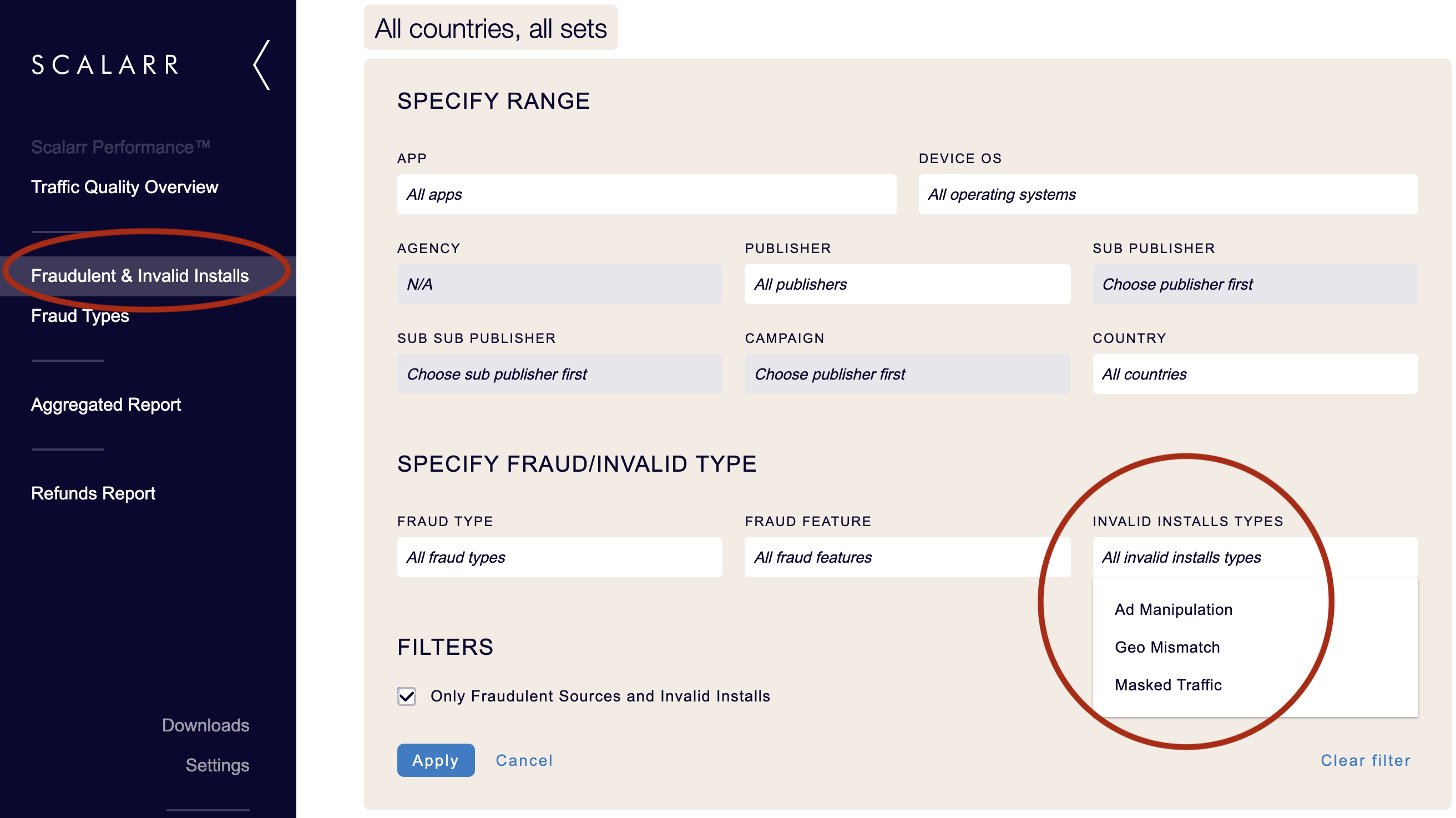
Task: Open the Device OS dropdown
Action: pos(1167,194)
